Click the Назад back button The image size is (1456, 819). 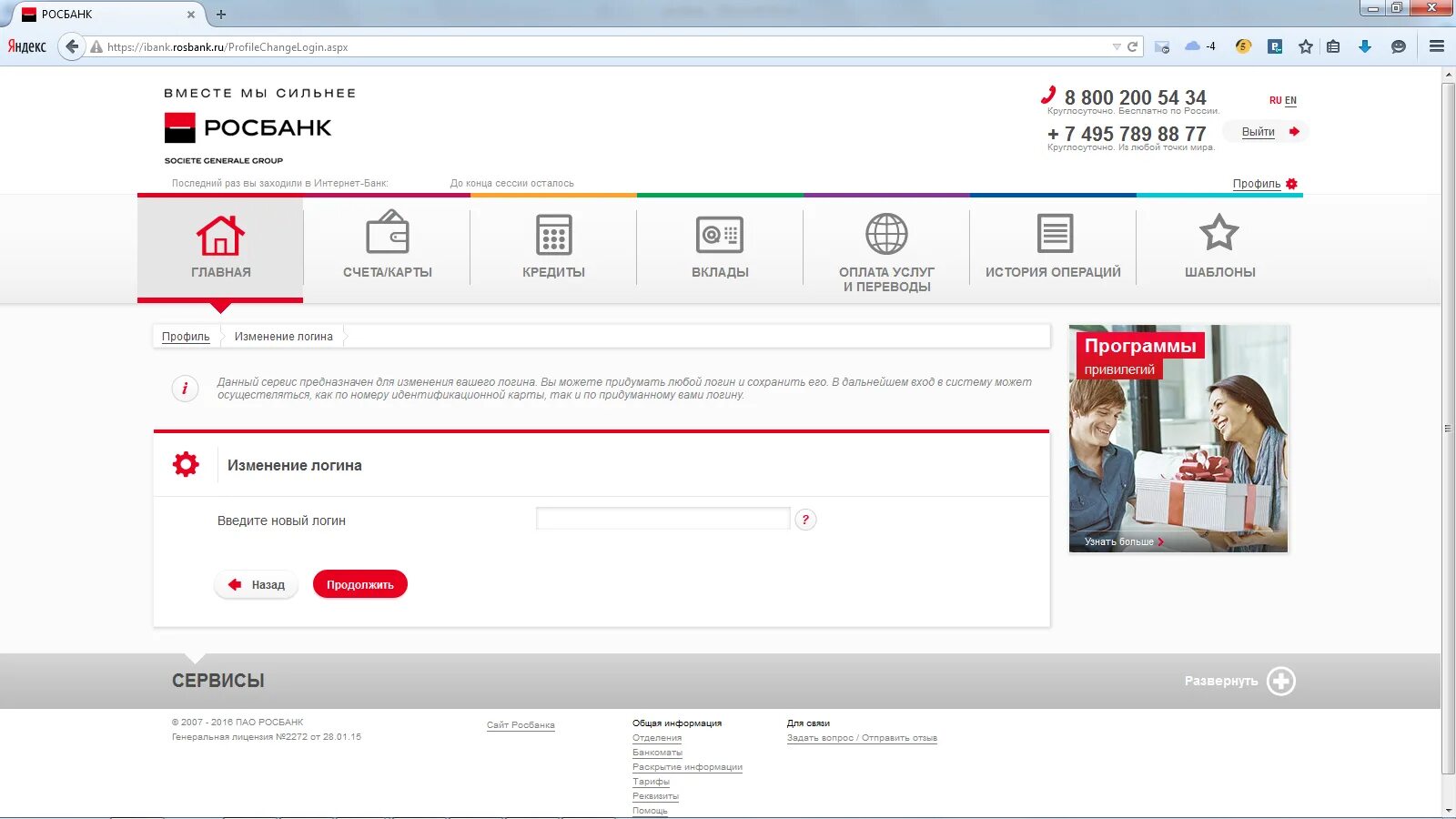click(257, 584)
